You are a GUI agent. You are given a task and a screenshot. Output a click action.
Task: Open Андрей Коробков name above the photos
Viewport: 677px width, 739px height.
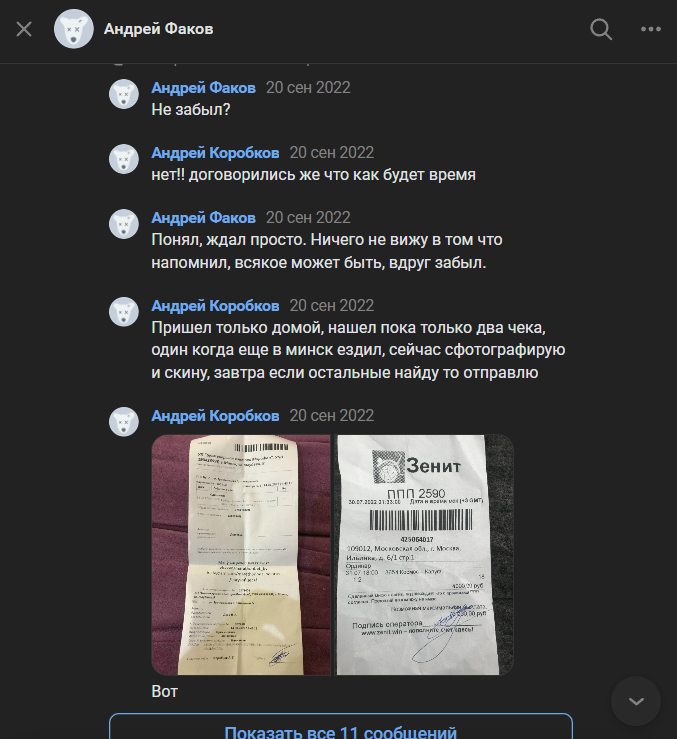coord(215,416)
